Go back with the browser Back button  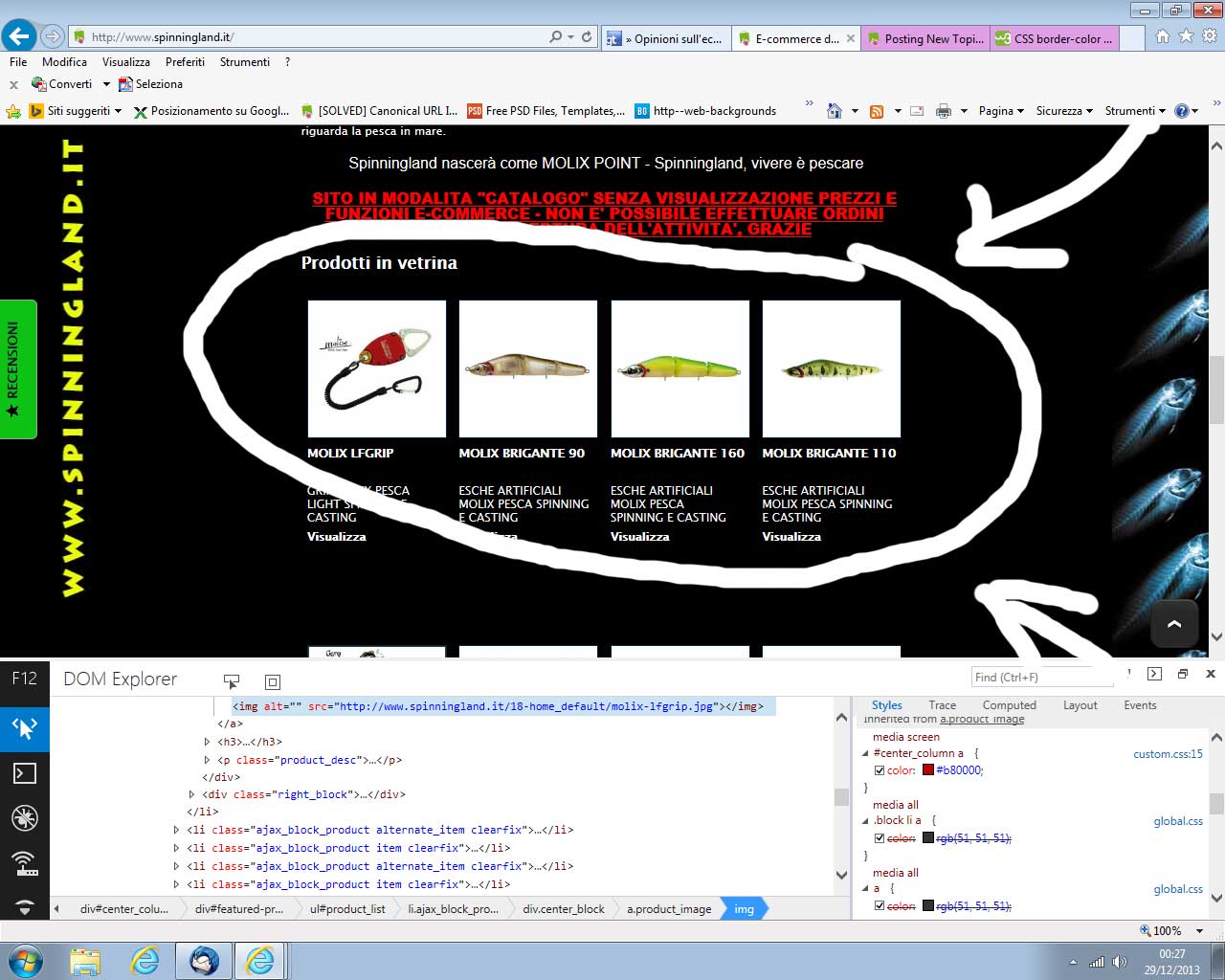point(19,36)
